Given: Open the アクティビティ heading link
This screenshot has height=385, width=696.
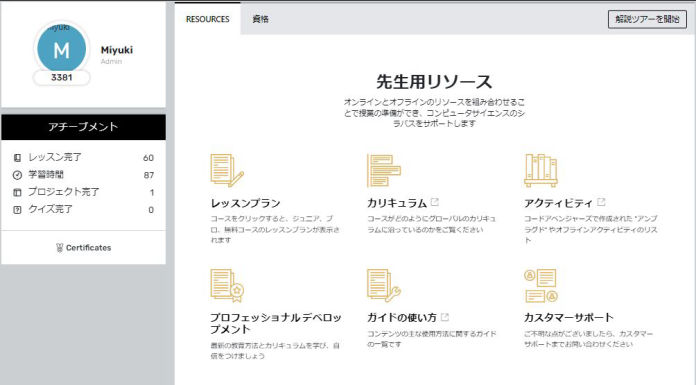Looking at the screenshot, I should pyautogui.click(x=558, y=203).
